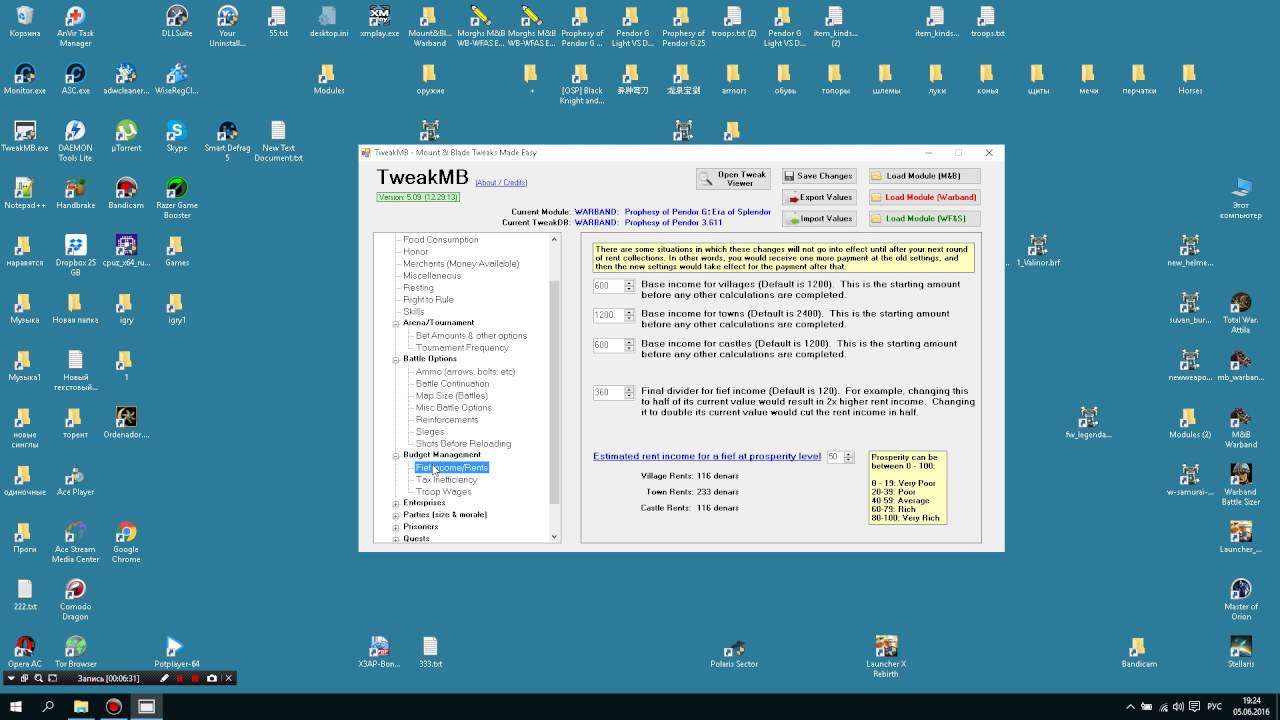Viewport: 1280px width, 720px height.
Task: Click castle base income value field
Action: click(x=608, y=346)
